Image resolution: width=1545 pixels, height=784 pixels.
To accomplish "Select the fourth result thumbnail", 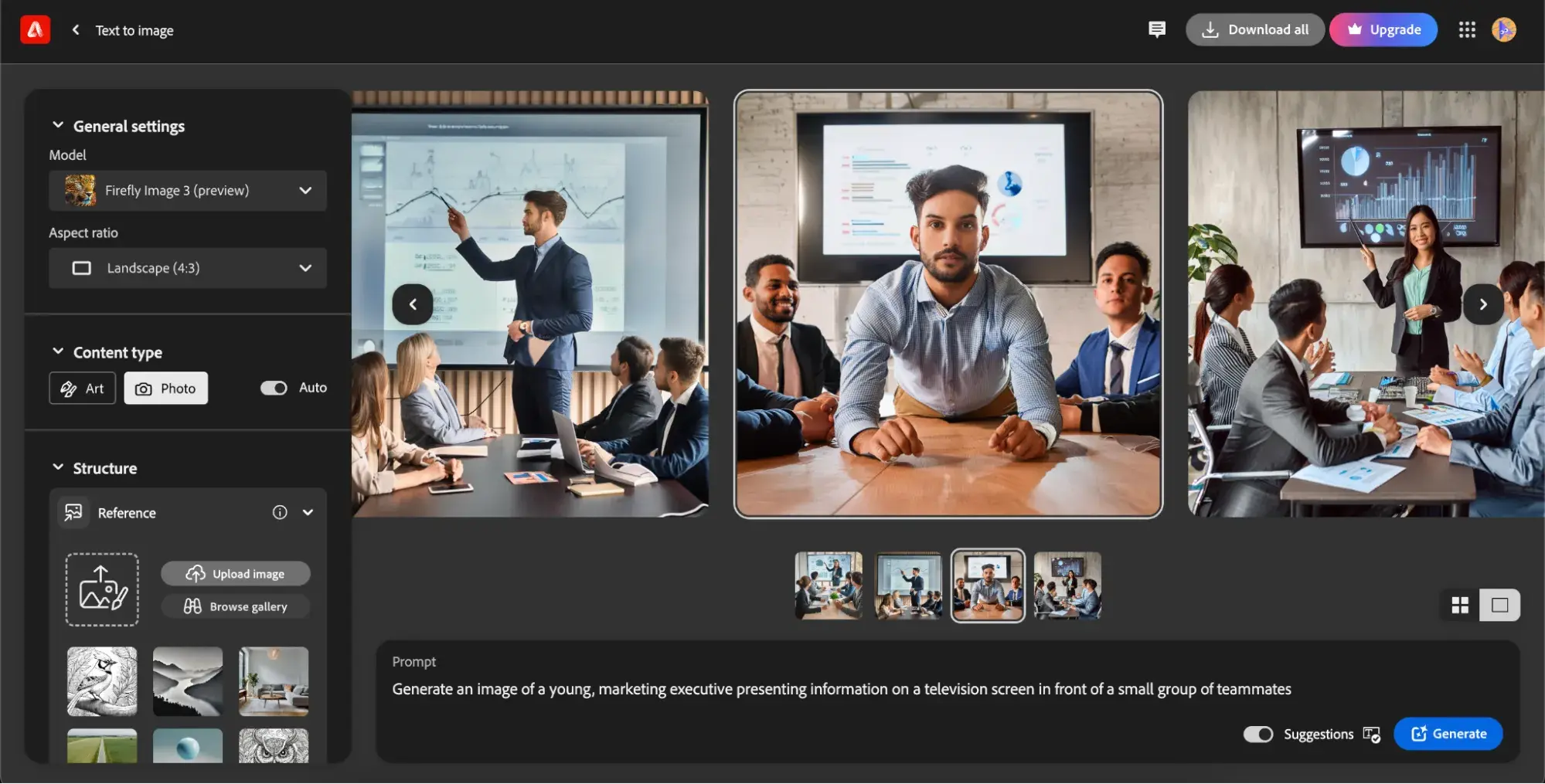I will (x=1067, y=585).
